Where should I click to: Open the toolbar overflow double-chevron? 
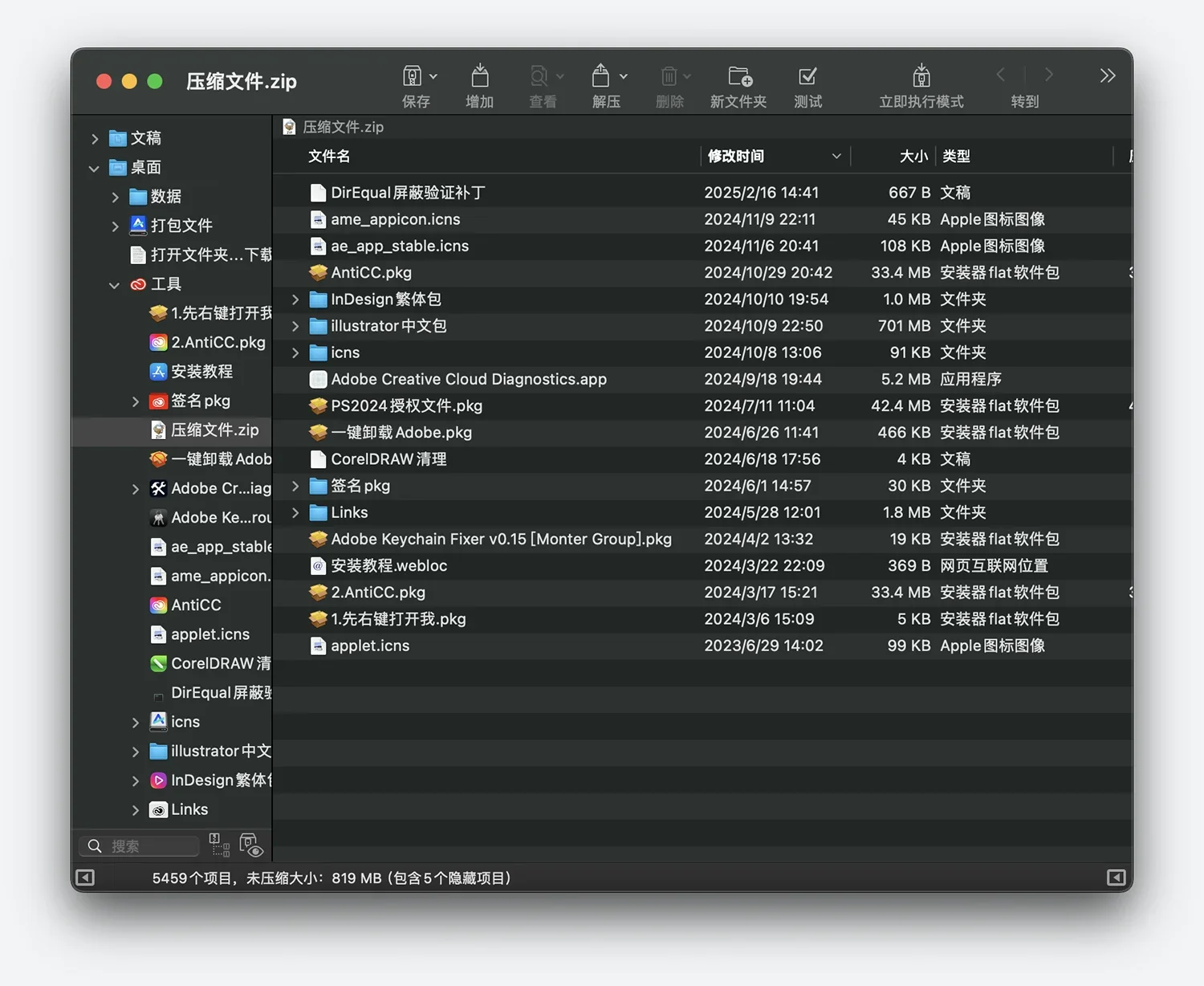(1108, 75)
